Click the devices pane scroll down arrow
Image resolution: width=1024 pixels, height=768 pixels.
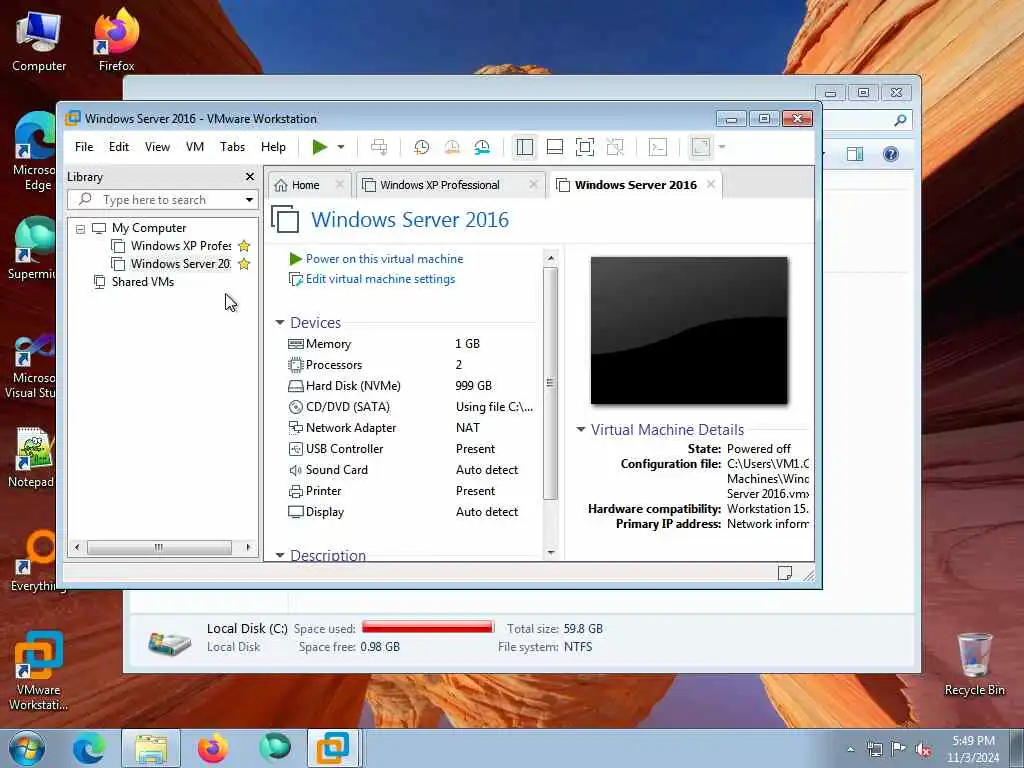click(551, 552)
